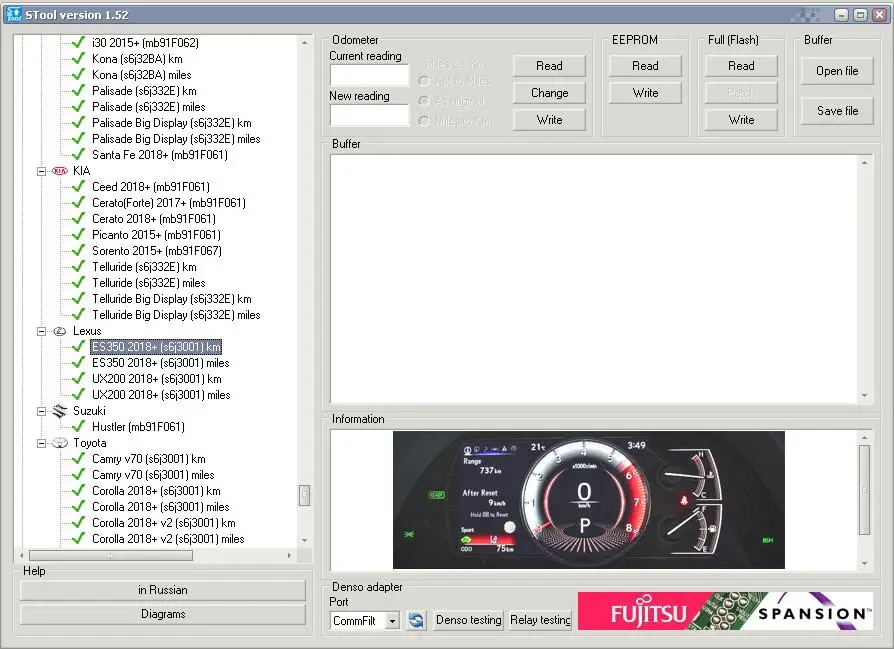
Task: Collapse the Lexus tree branch
Action: pos(41,331)
